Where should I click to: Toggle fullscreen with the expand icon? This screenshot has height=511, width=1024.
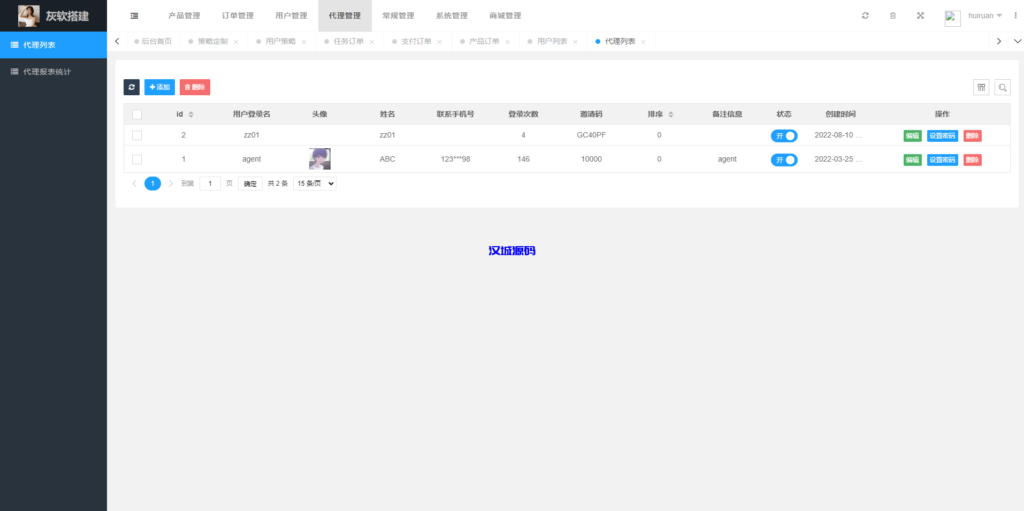(920, 16)
